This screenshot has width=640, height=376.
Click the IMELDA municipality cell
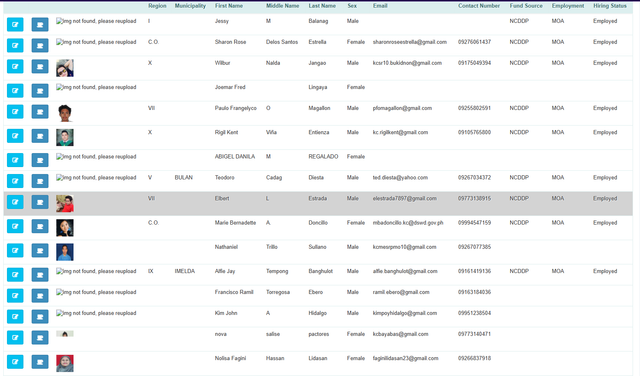[185, 271]
